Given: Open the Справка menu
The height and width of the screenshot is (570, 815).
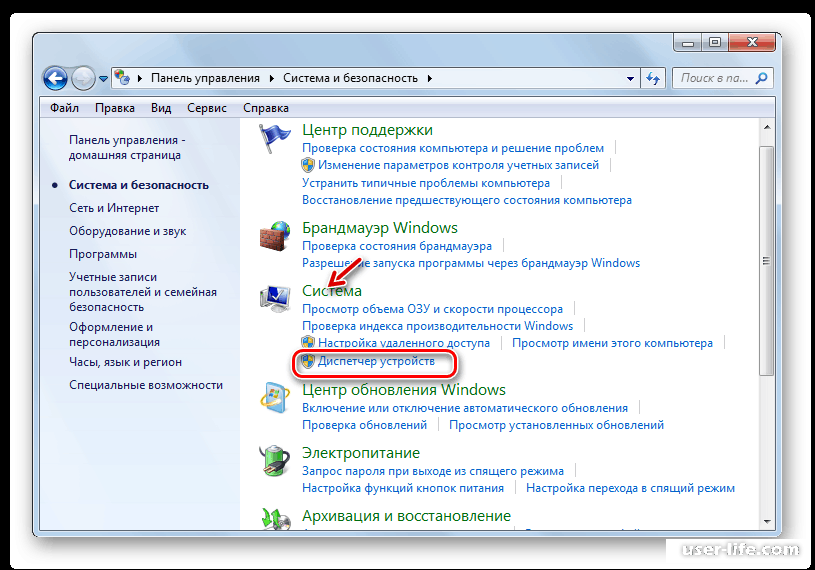Looking at the screenshot, I should 266,108.
